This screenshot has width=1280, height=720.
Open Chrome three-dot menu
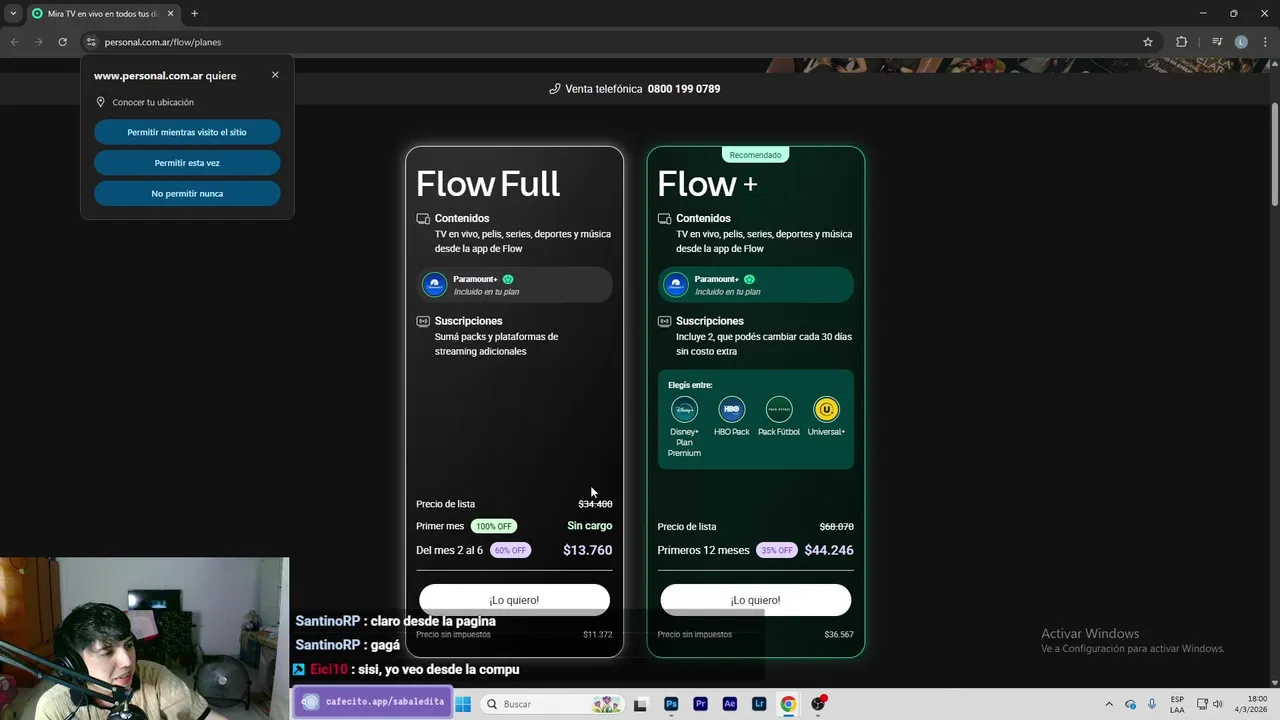(x=1265, y=42)
